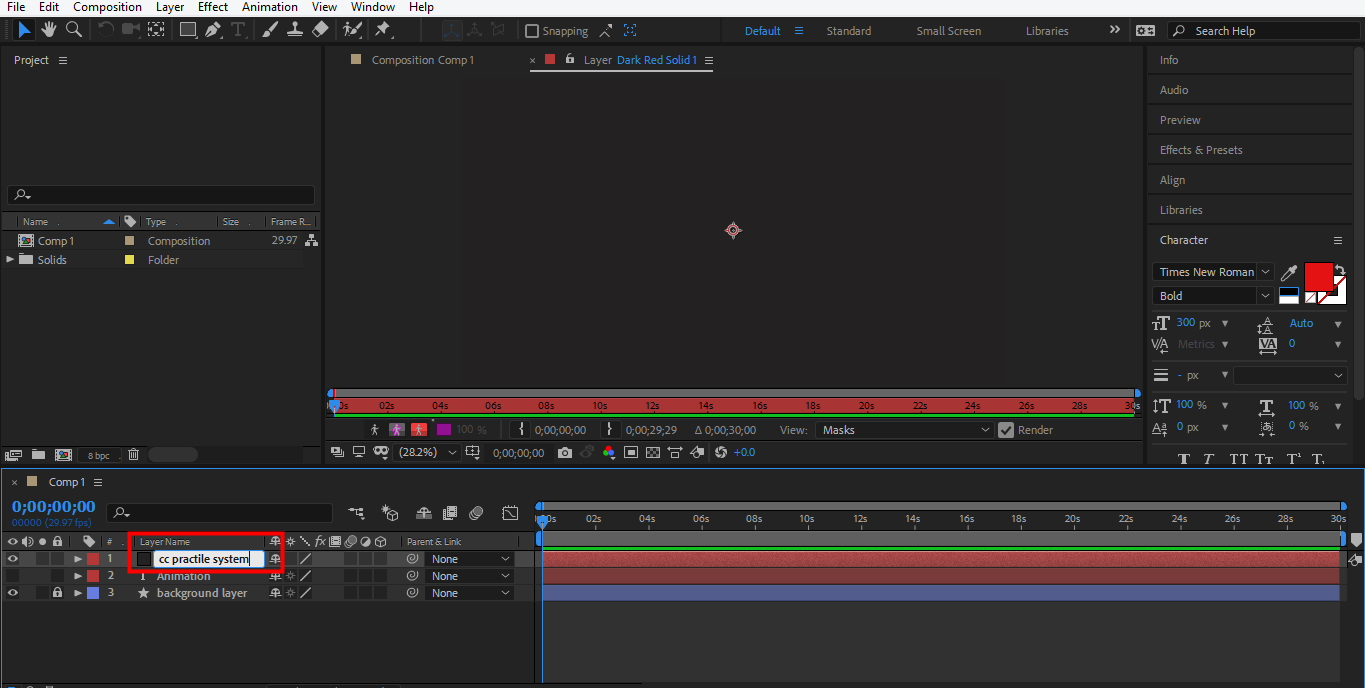Select the Hand tool
The image size is (1365, 688).
48,30
